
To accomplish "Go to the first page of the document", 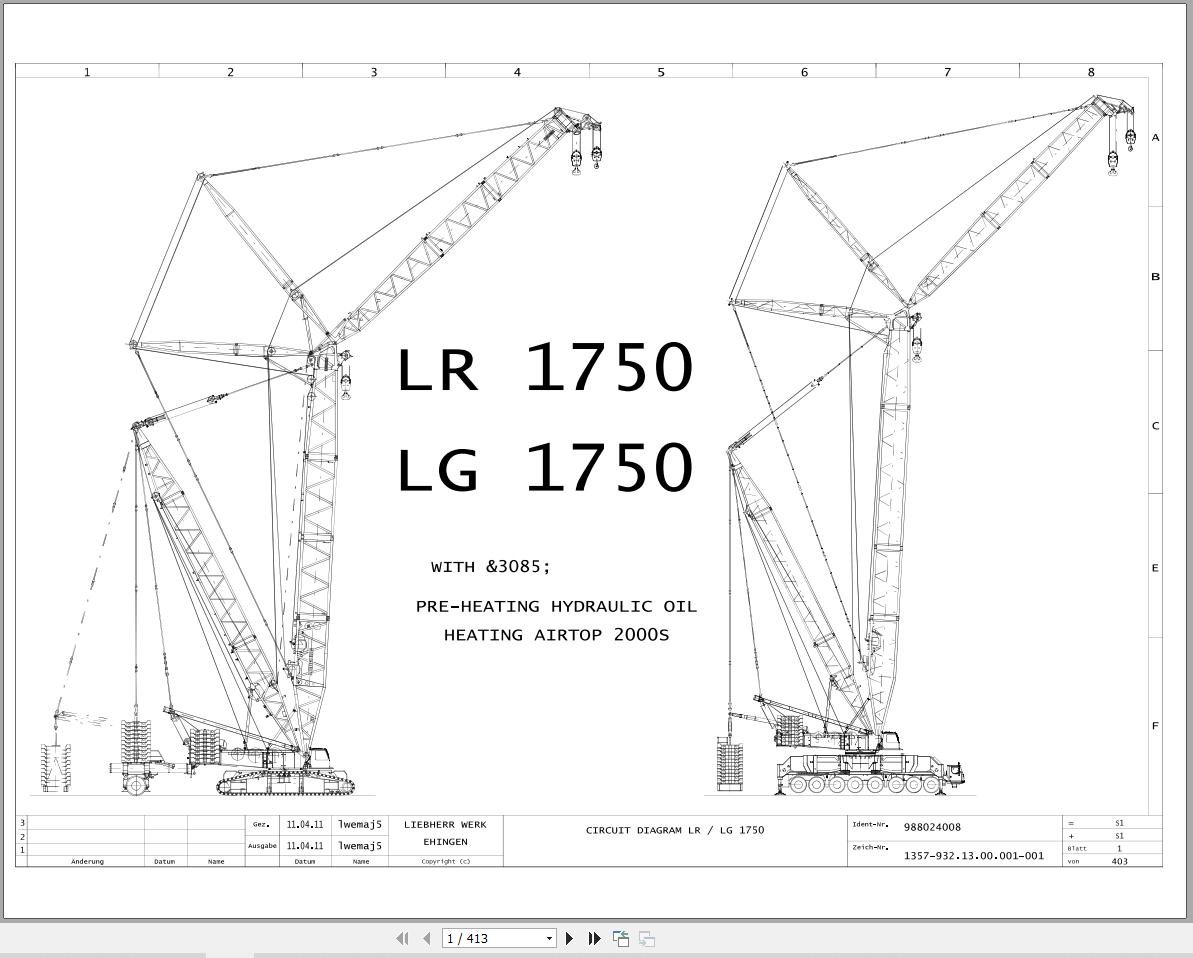I will 403,938.
